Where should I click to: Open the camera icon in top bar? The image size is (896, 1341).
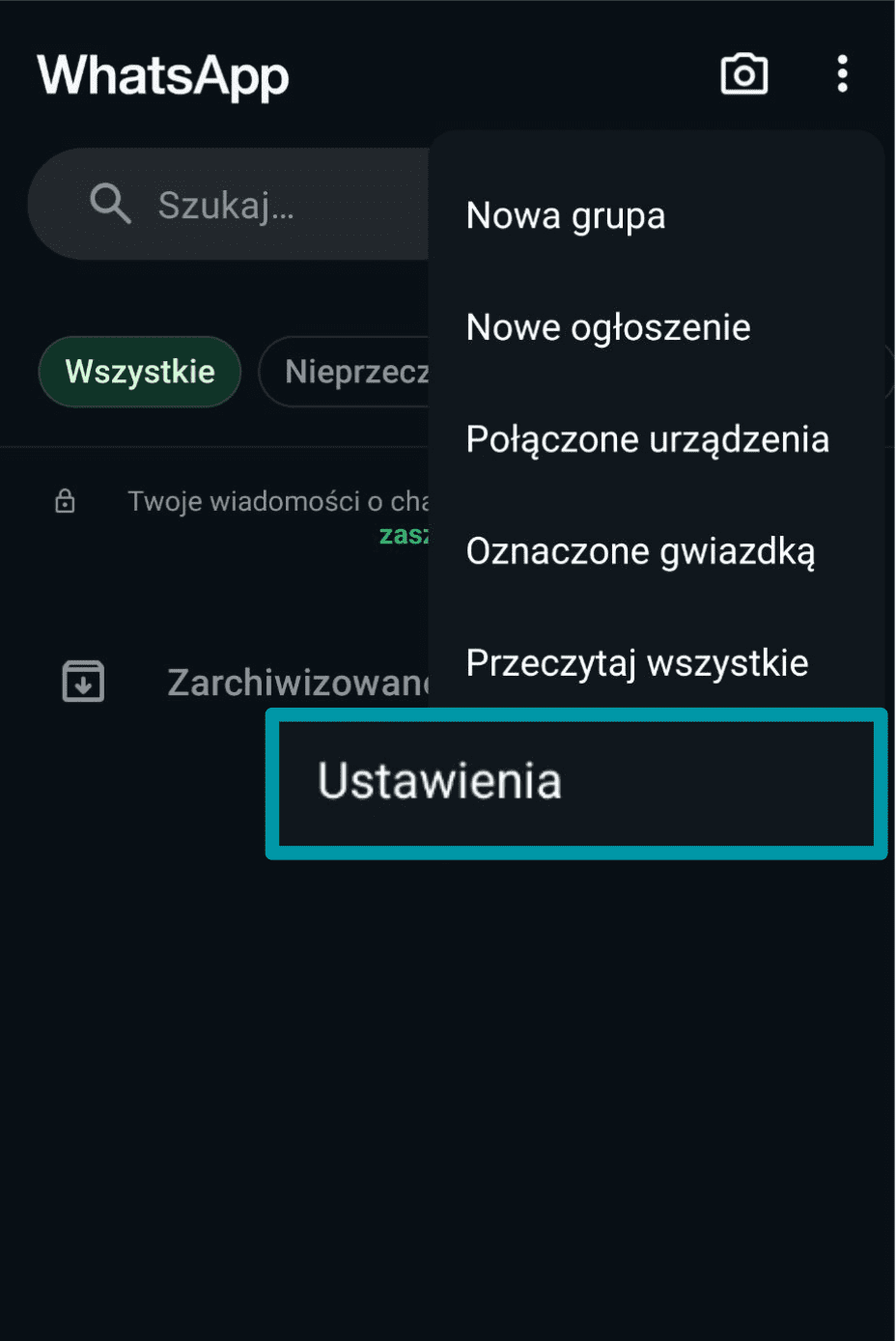click(x=743, y=73)
